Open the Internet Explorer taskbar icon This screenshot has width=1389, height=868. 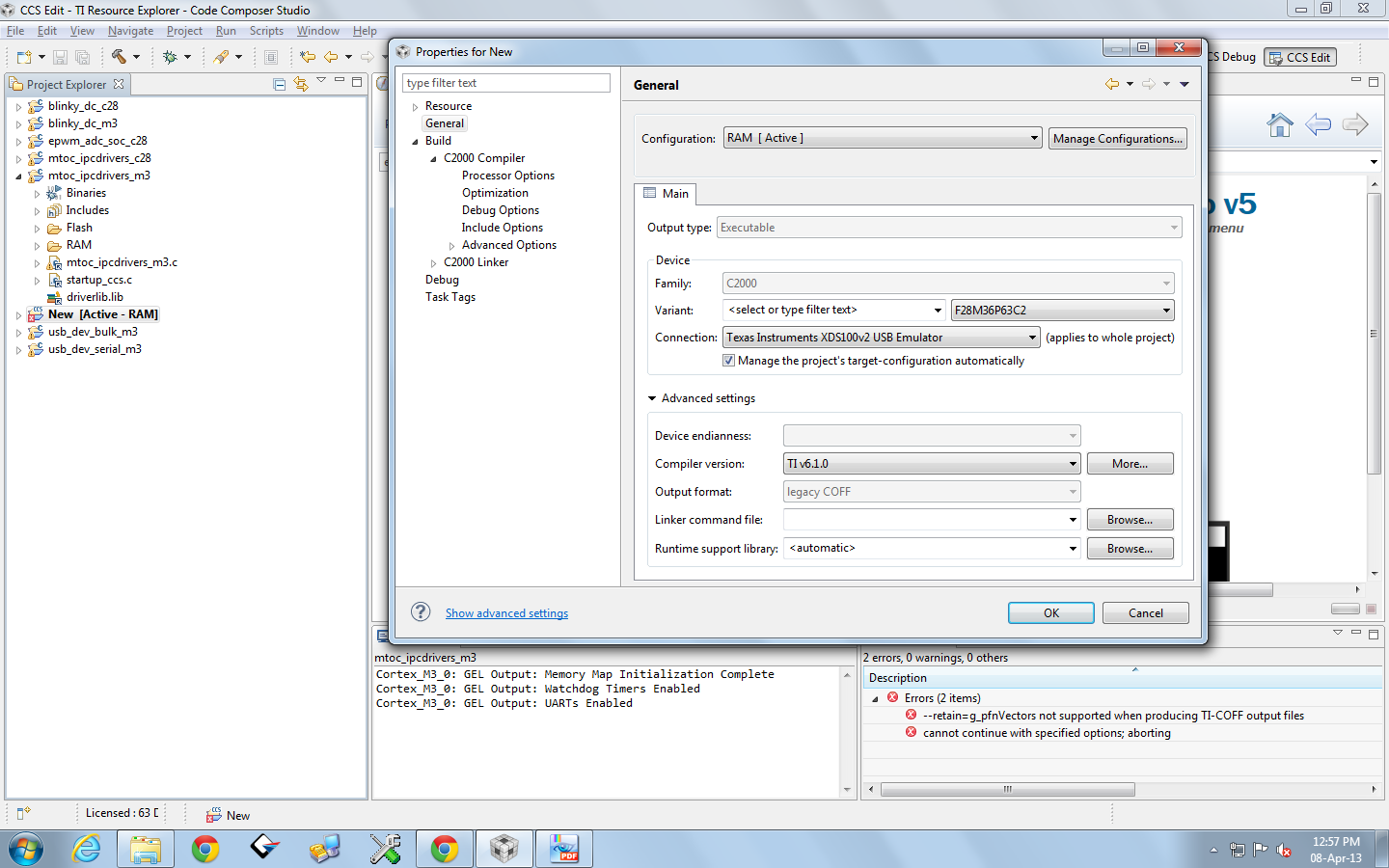[87, 849]
